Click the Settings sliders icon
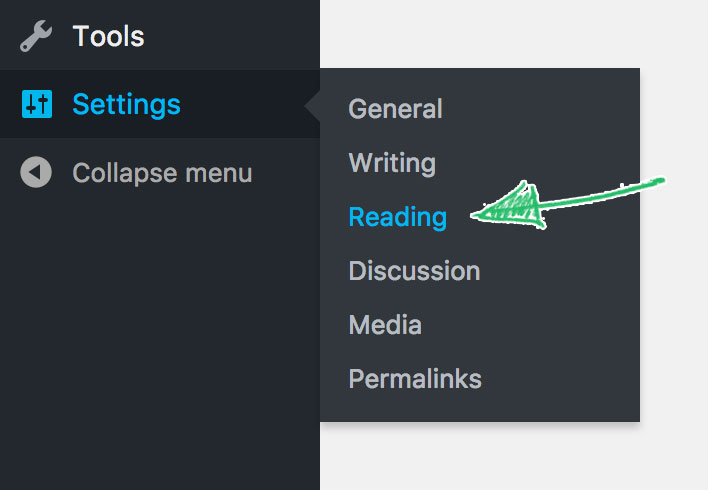Viewport: 708px width, 490px height. coord(37,104)
